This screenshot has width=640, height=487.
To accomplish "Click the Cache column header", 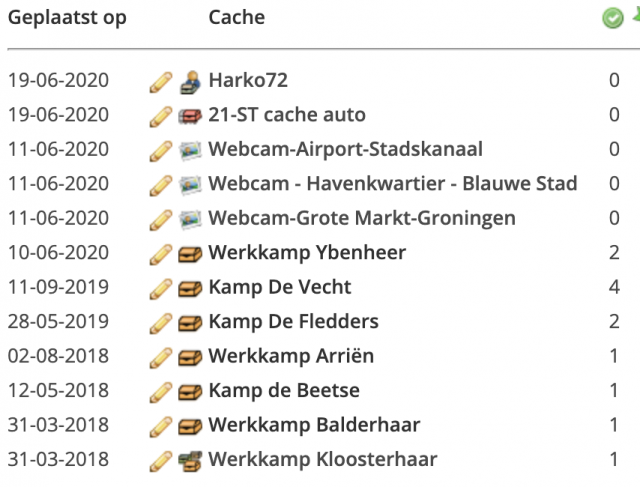I will 237,18.
